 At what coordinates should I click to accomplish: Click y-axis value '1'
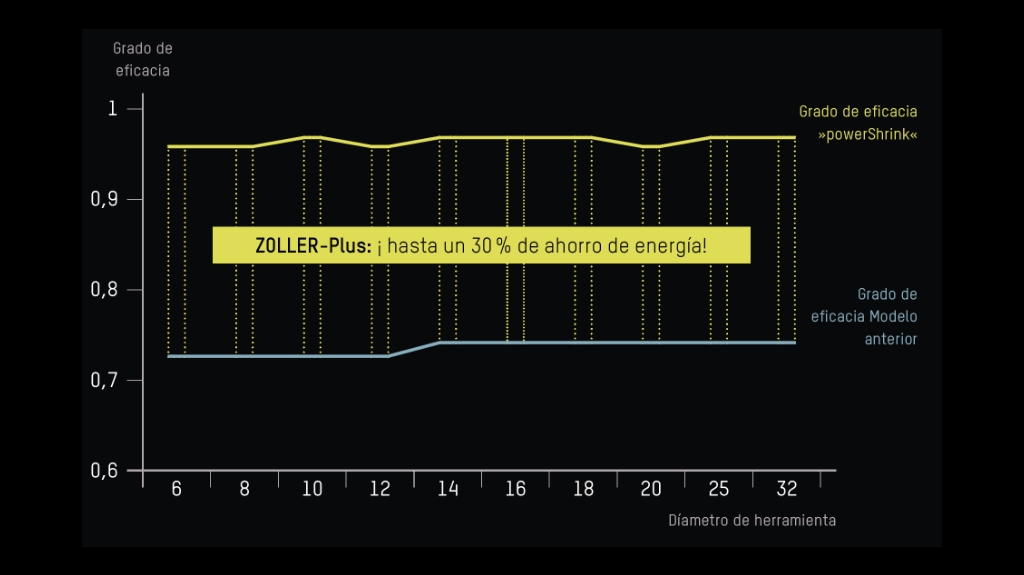[x=112, y=108]
